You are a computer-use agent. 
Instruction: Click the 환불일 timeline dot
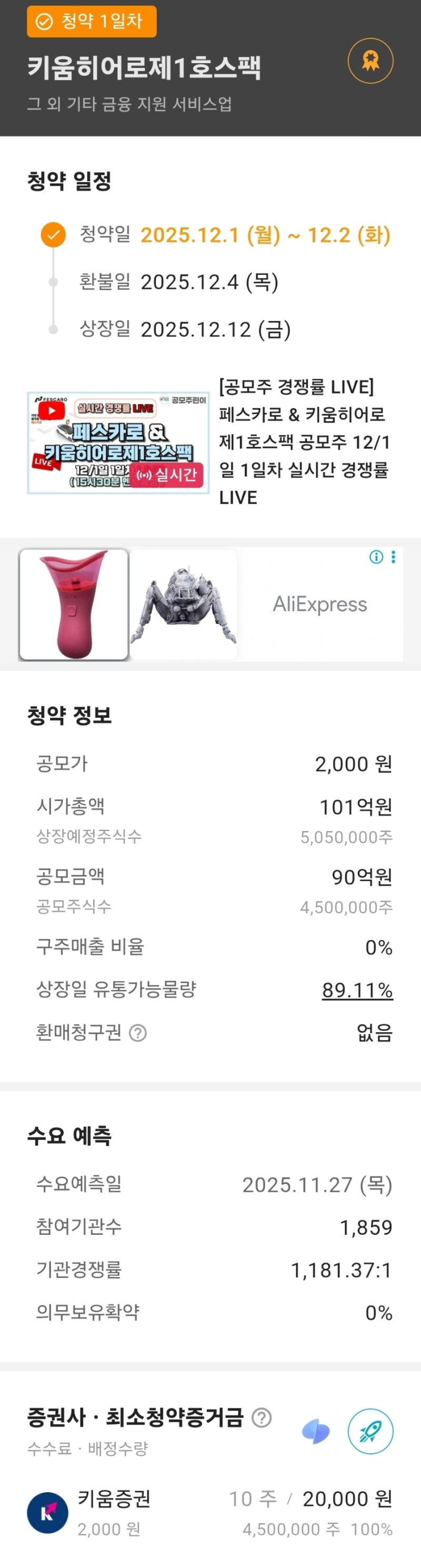coord(53,282)
